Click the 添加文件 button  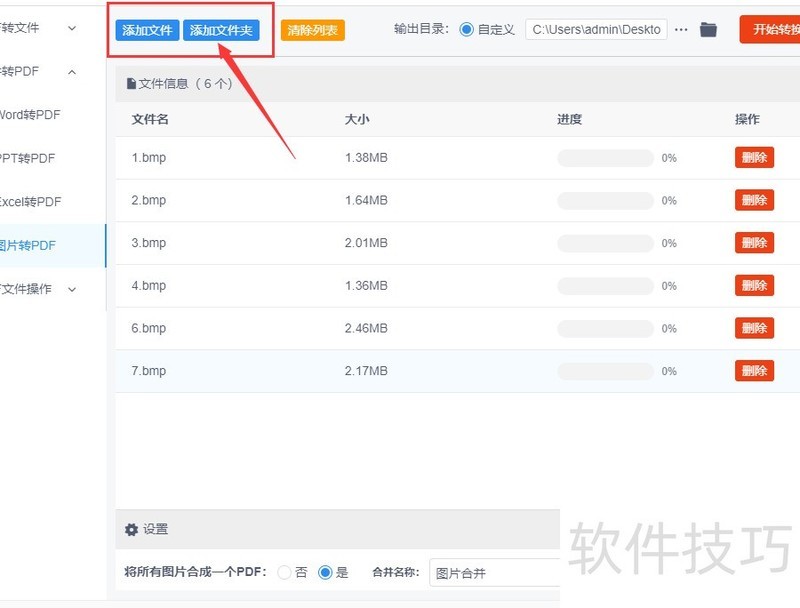[147, 31]
